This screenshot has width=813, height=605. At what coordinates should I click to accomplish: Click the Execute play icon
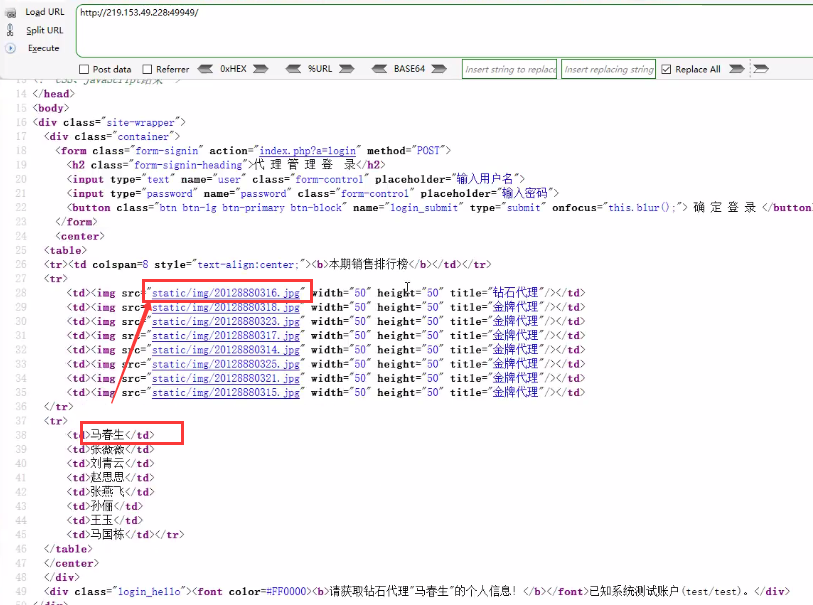pos(10,48)
